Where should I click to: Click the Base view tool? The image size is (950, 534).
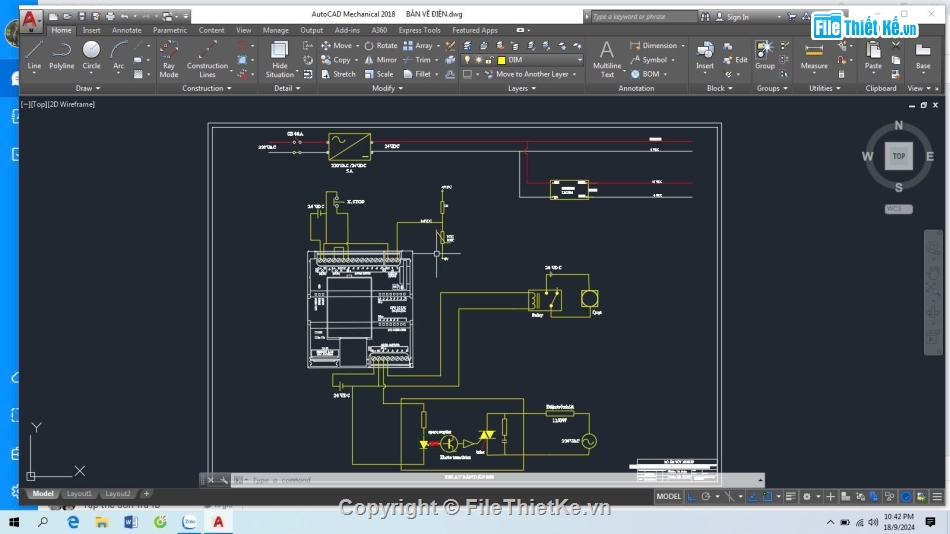tap(923, 55)
